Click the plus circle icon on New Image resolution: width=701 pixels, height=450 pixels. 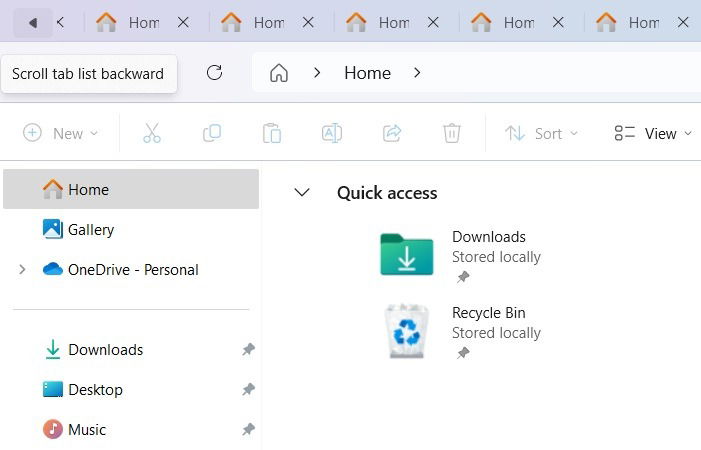tap(32, 133)
